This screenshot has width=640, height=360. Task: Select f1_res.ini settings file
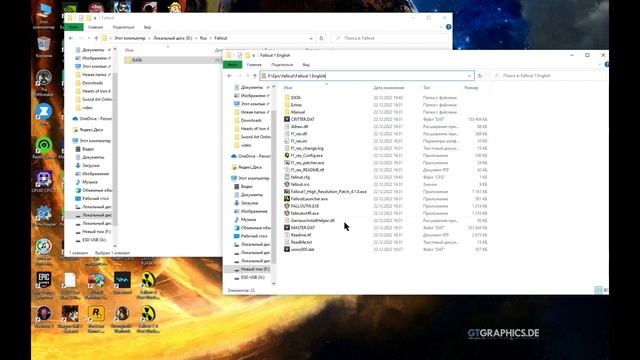[299, 141]
